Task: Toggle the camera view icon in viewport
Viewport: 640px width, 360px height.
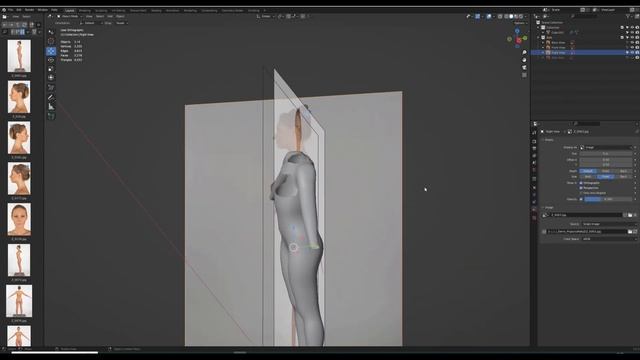Action: click(524, 67)
